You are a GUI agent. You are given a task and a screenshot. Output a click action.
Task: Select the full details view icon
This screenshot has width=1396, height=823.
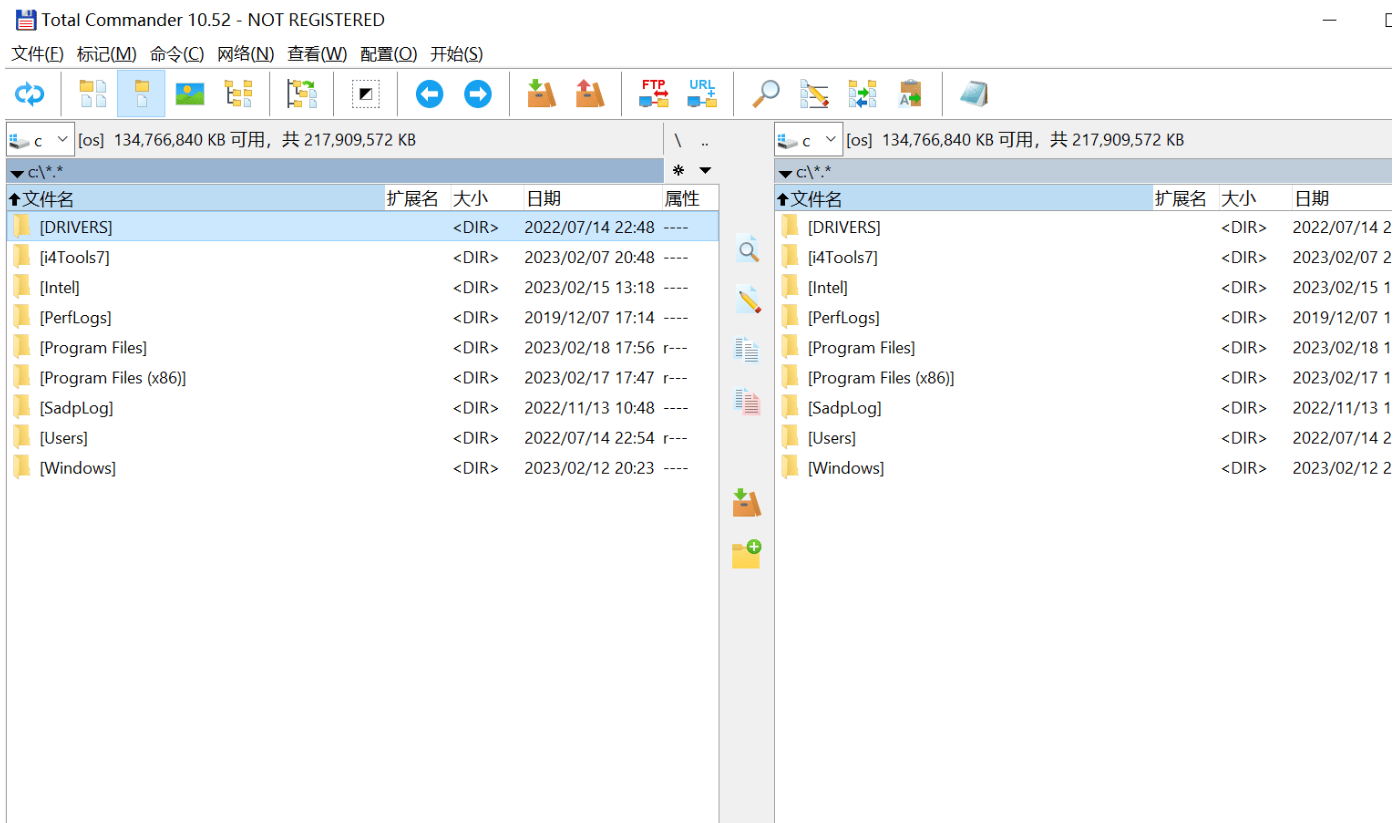[x=141, y=94]
